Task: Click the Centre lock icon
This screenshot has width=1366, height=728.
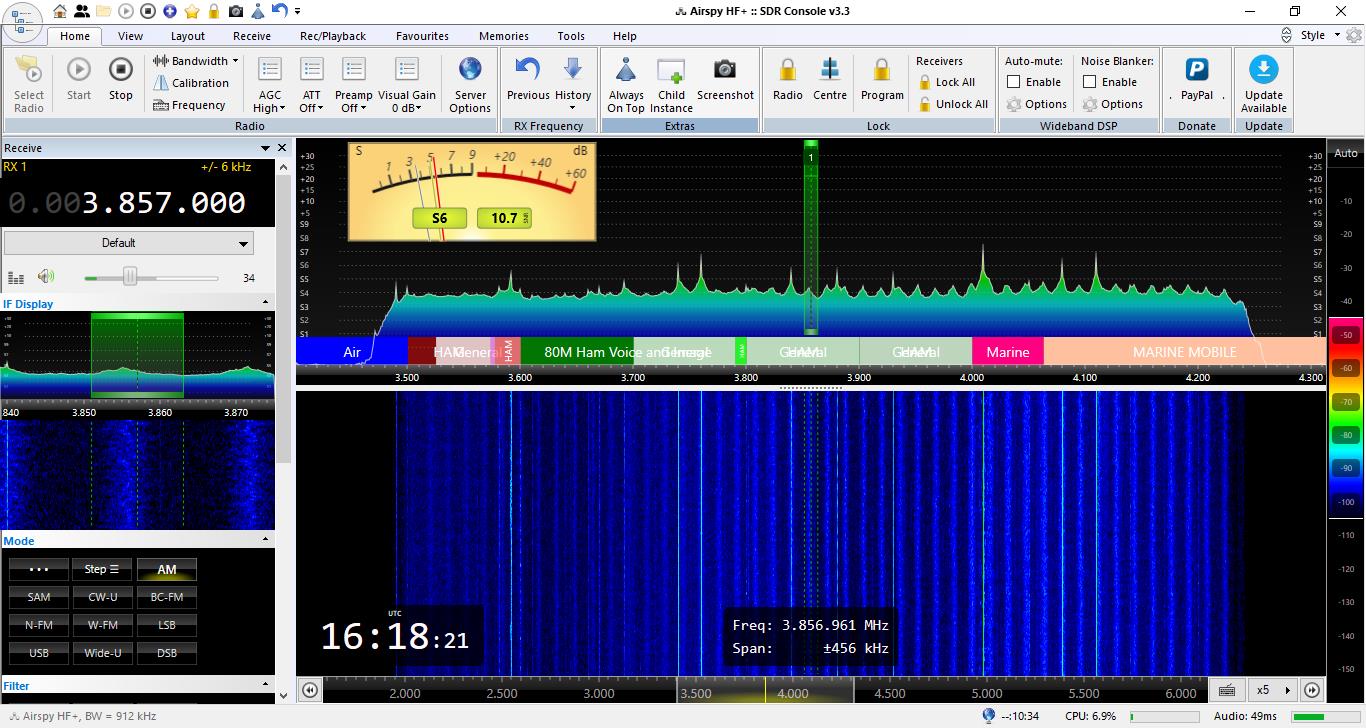Action: pos(830,70)
